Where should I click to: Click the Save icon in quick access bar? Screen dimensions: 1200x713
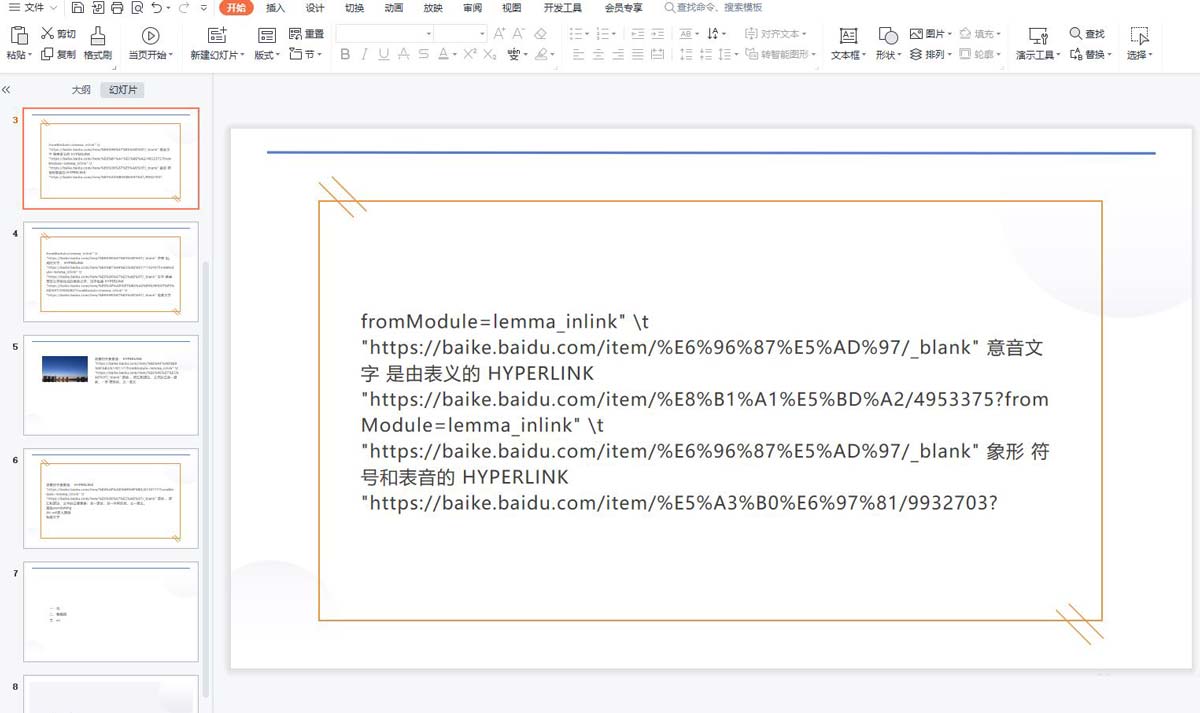(x=78, y=8)
